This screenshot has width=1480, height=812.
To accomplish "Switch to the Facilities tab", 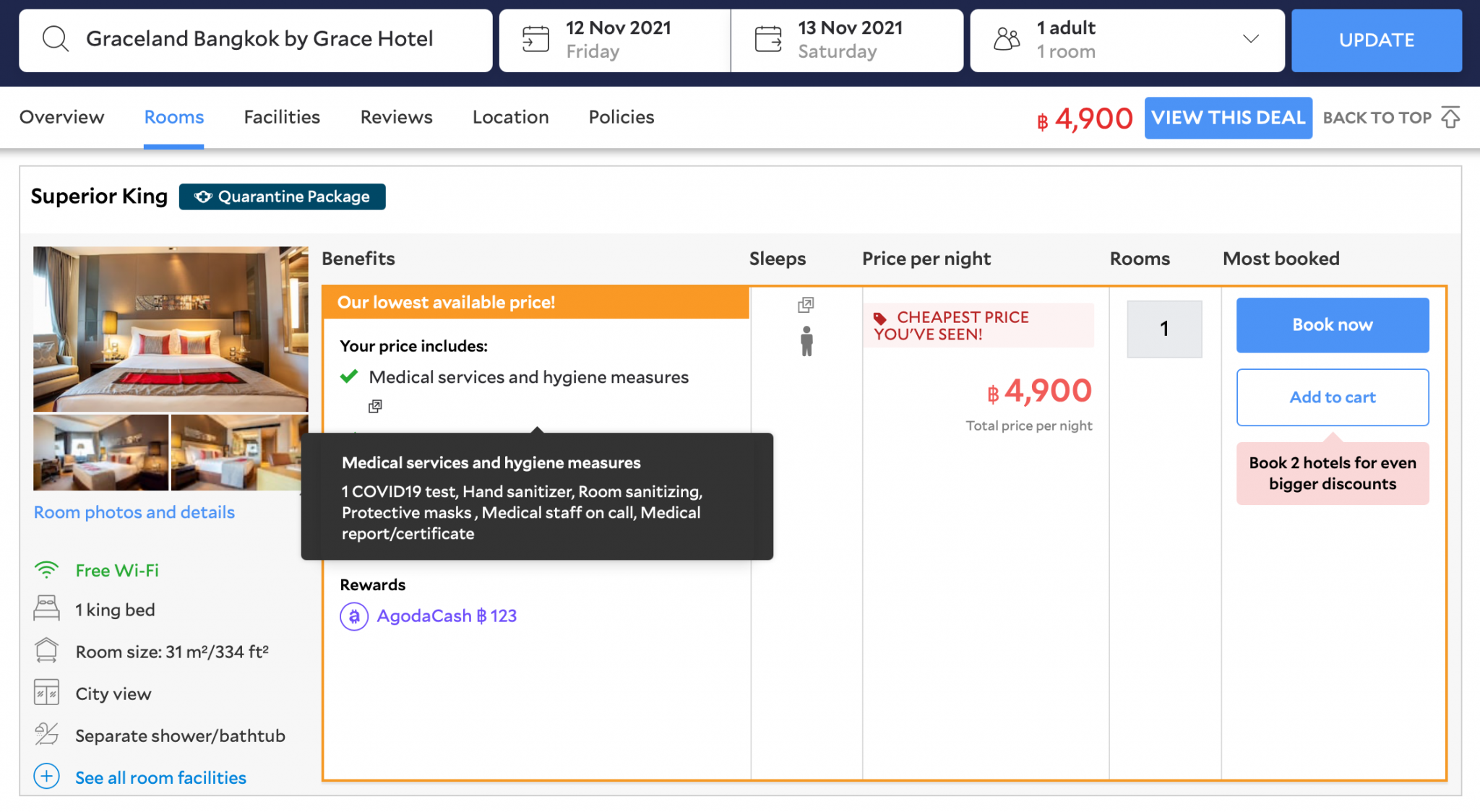I will pos(282,117).
